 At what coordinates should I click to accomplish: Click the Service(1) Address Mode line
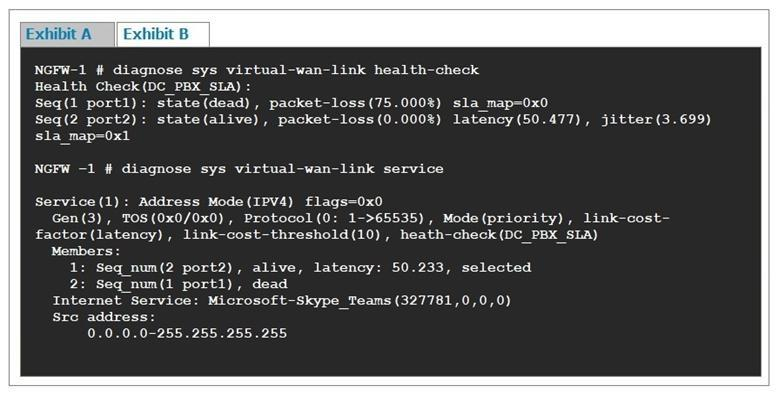point(209,202)
